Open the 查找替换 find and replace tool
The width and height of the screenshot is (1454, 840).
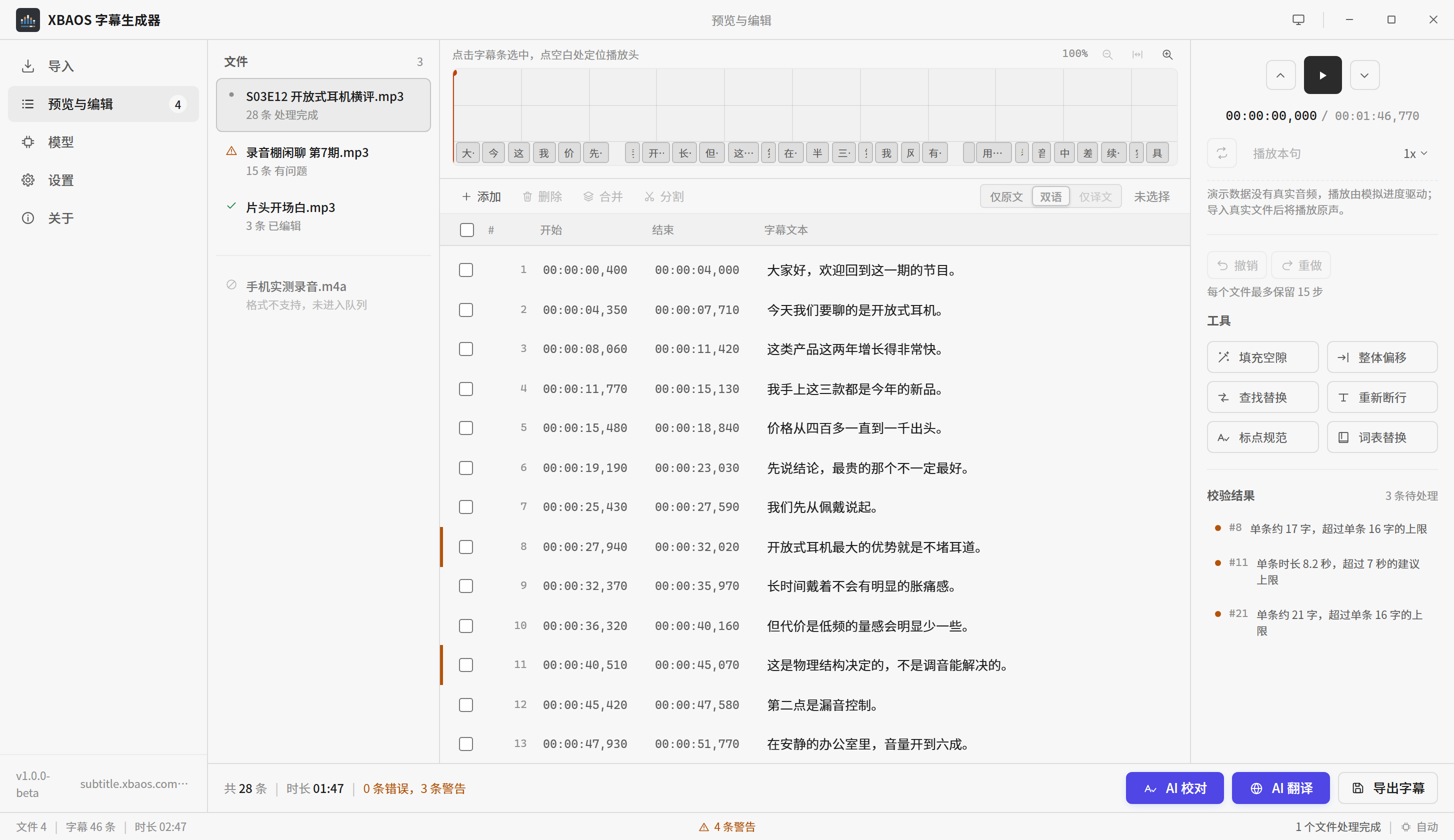1262,397
